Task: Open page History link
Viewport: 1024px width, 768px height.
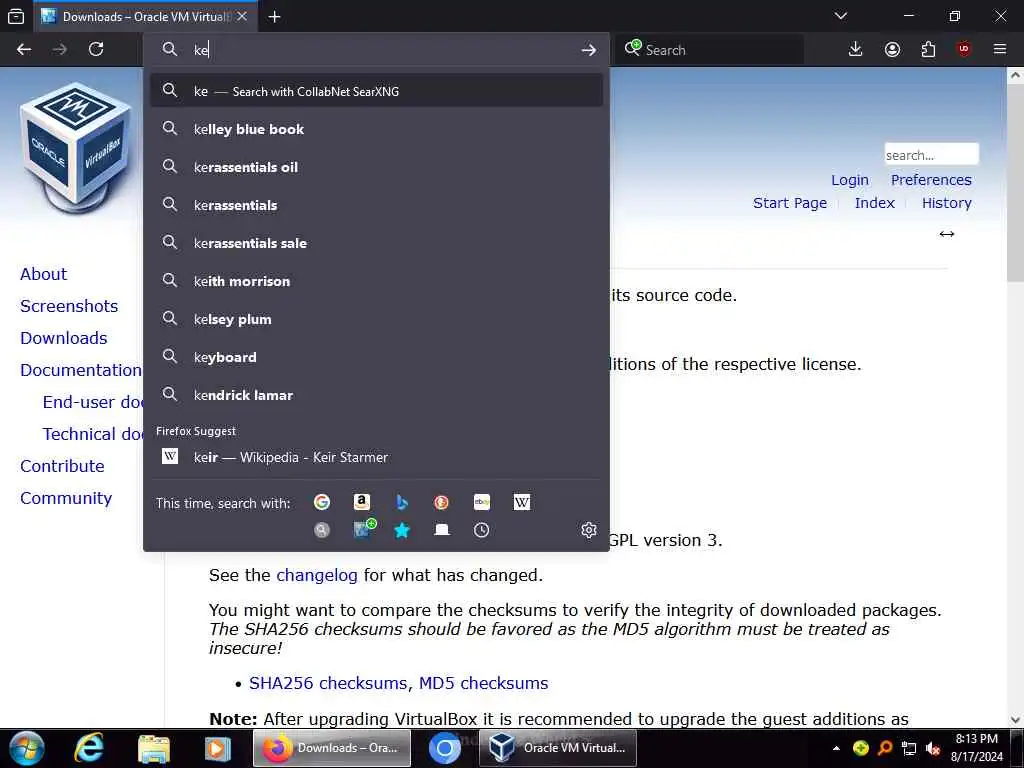Action: pyautogui.click(x=946, y=203)
